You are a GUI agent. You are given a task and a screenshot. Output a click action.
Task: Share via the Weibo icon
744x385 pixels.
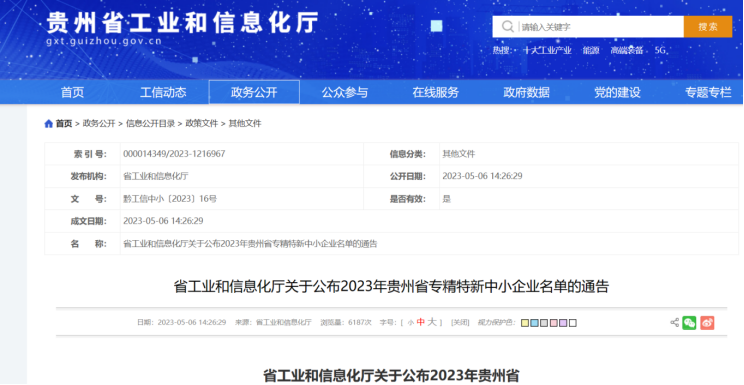pyautogui.click(x=707, y=323)
